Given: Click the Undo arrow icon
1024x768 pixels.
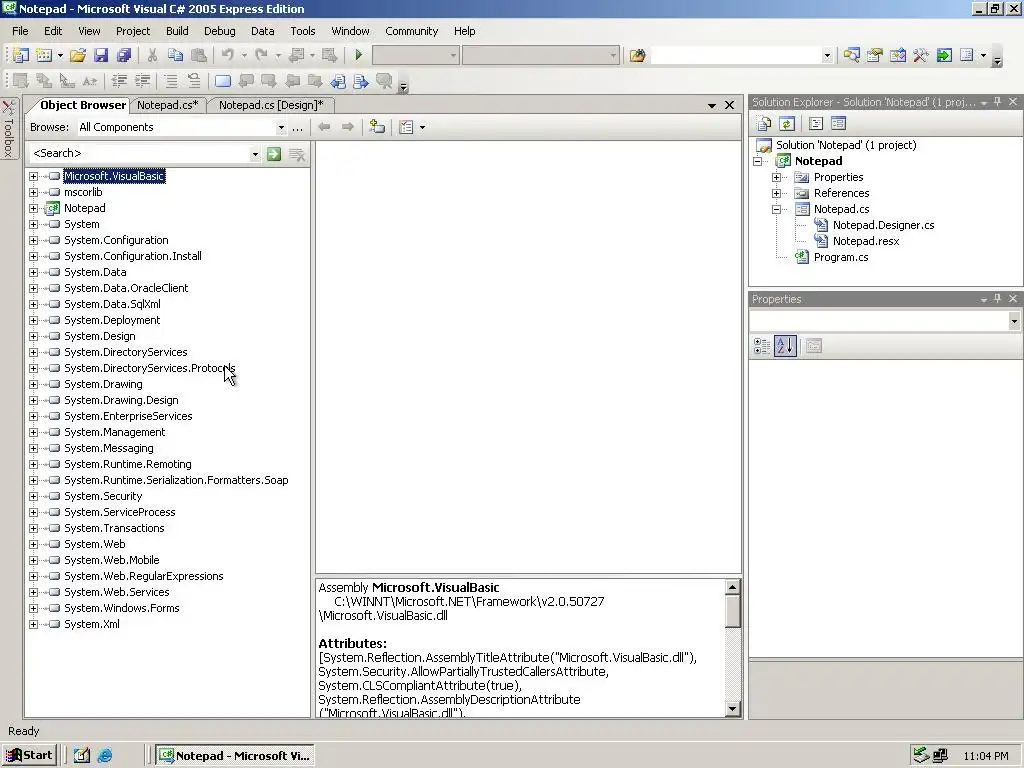Looking at the screenshot, I should click(227, 56).
